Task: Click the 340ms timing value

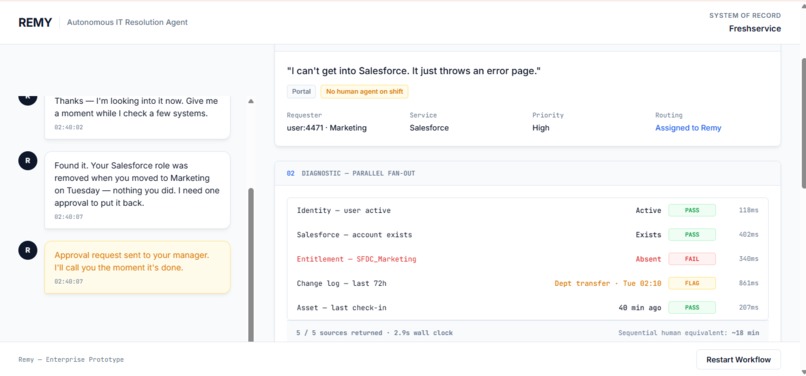Action: (x=748, y=259)
